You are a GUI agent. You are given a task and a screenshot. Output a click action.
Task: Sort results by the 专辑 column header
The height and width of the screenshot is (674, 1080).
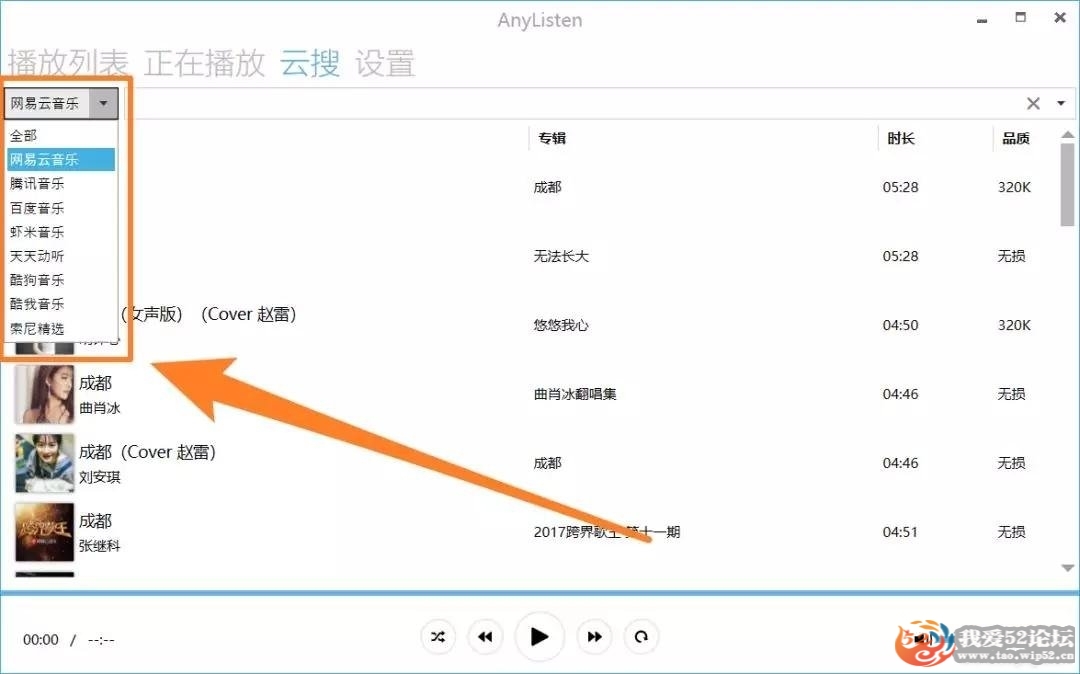pyautogui.click(x=552, y=138)
